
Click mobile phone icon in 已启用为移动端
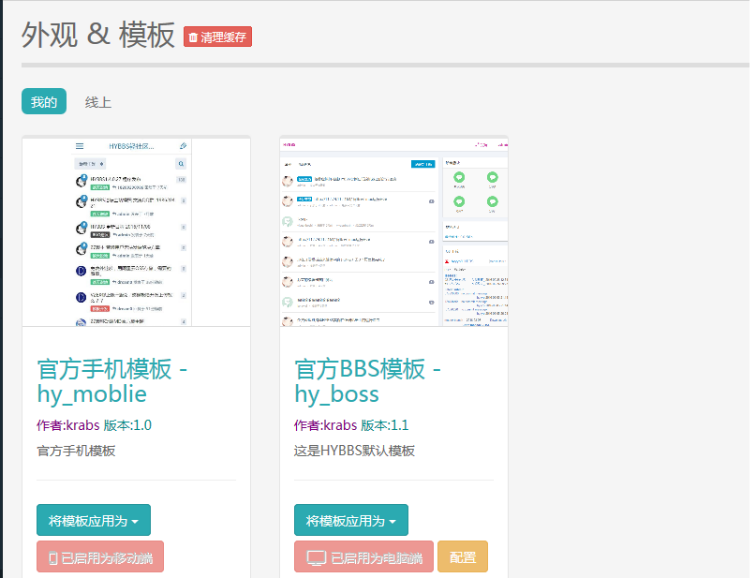tap(53, 558)
